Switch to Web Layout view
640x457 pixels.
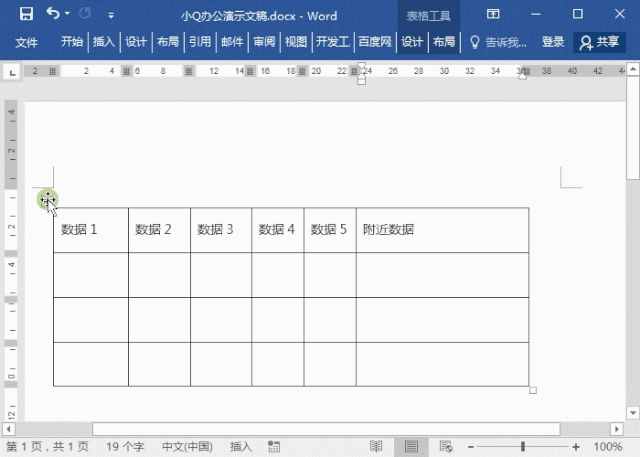tap(446, 446)
